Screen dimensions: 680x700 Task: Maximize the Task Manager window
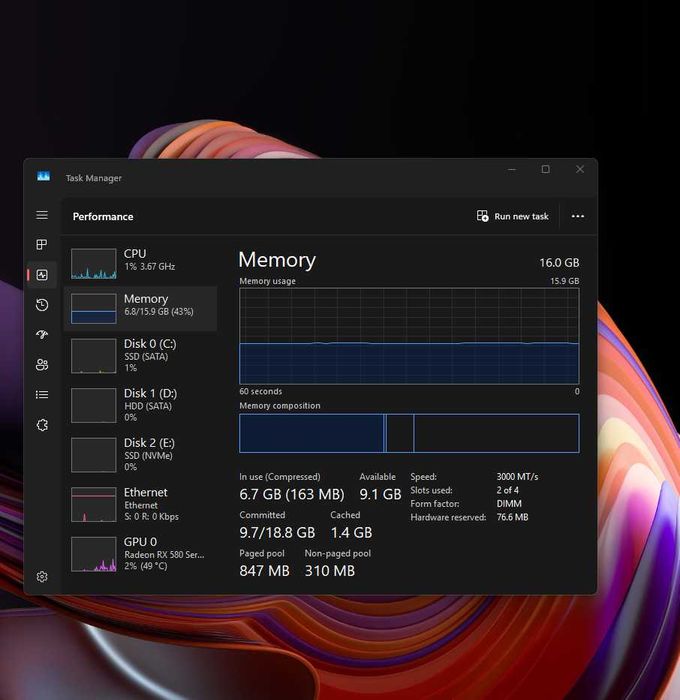coord(546,170)
